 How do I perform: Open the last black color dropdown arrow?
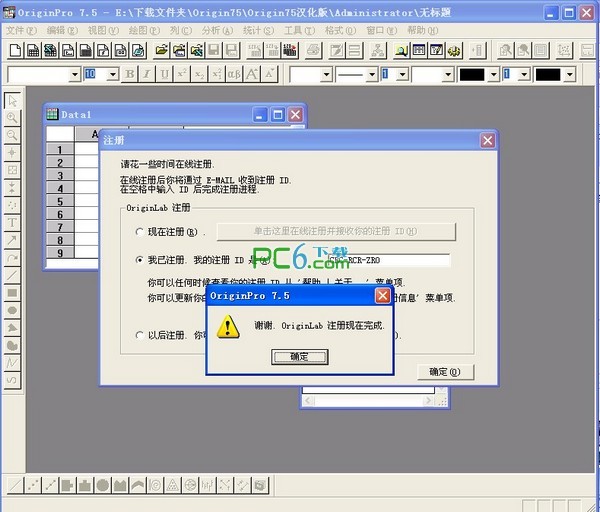pos(570,75)
